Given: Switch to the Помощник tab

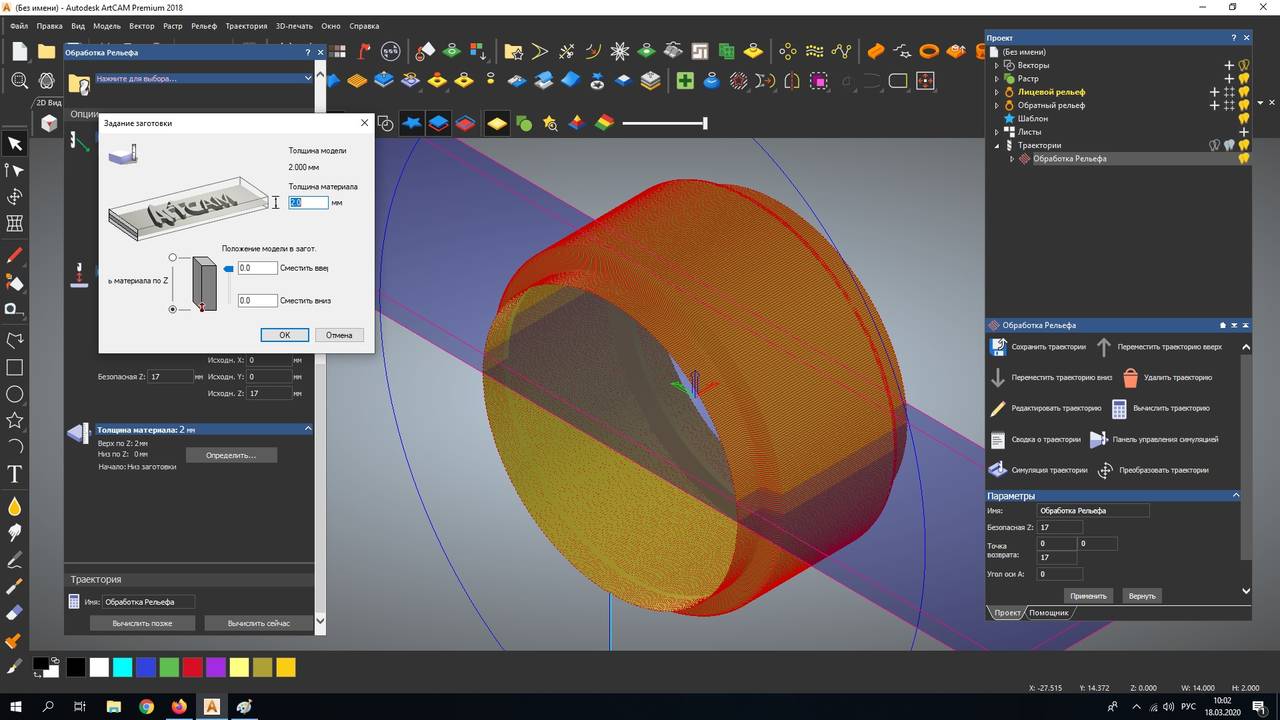Looking at the screenshot, I should click(x=1048, y=612).
